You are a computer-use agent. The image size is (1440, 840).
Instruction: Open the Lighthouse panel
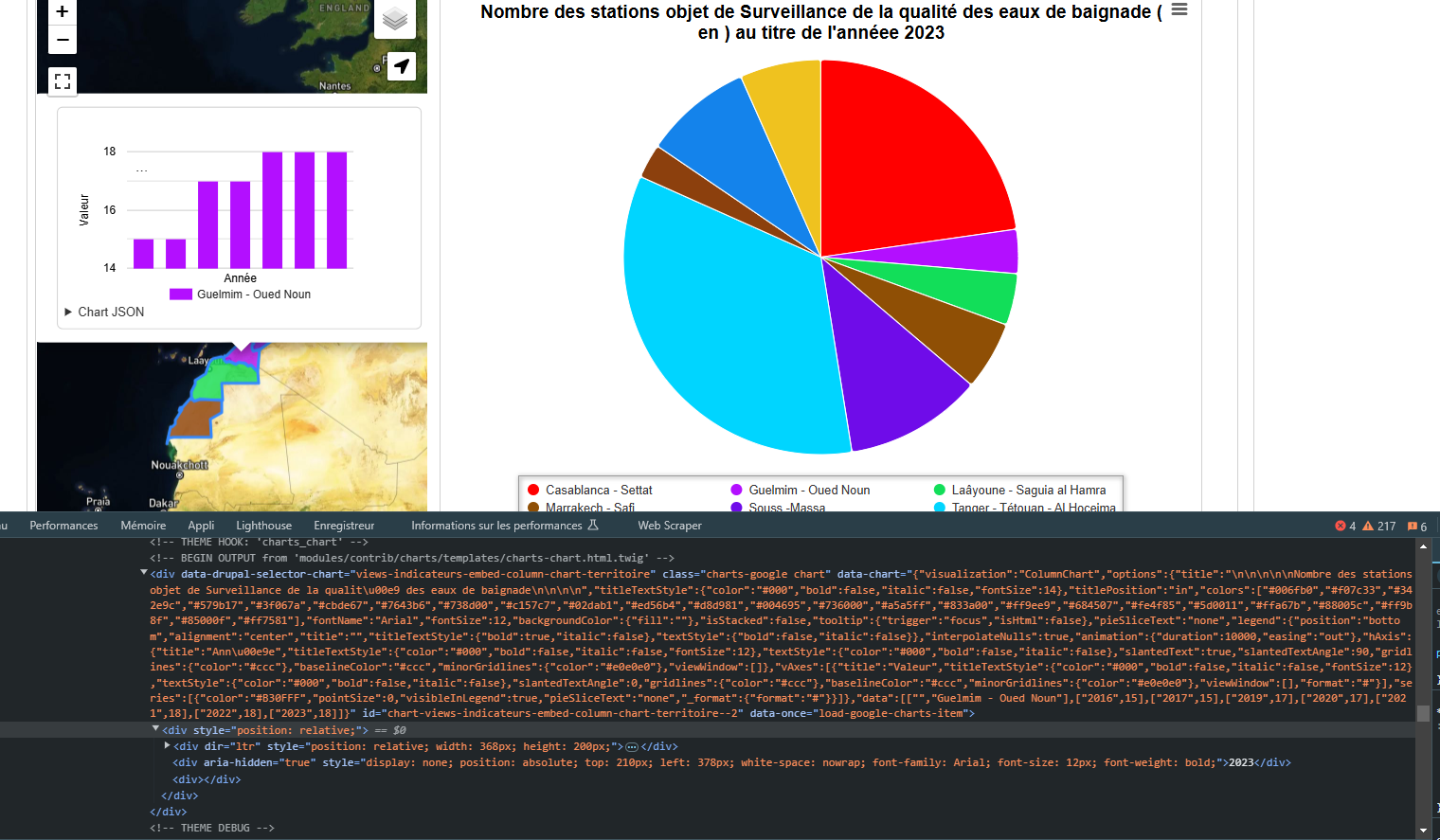click(x=263, y=525)
